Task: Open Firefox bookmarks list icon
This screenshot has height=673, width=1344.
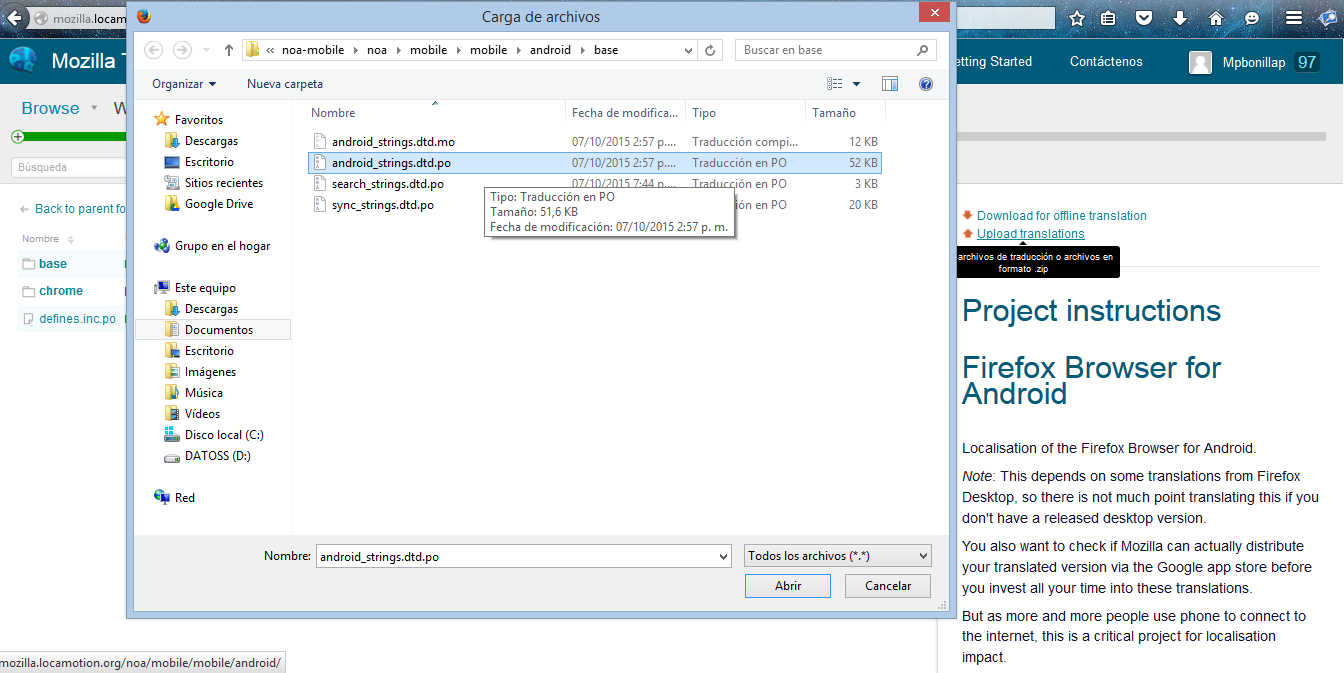Action: [x=1108, y=18]
